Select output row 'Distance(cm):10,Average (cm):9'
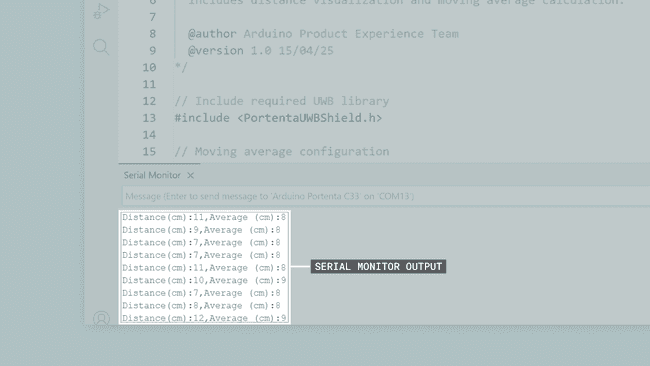This screenshot has width=650, height=366. tap(204, 281)
